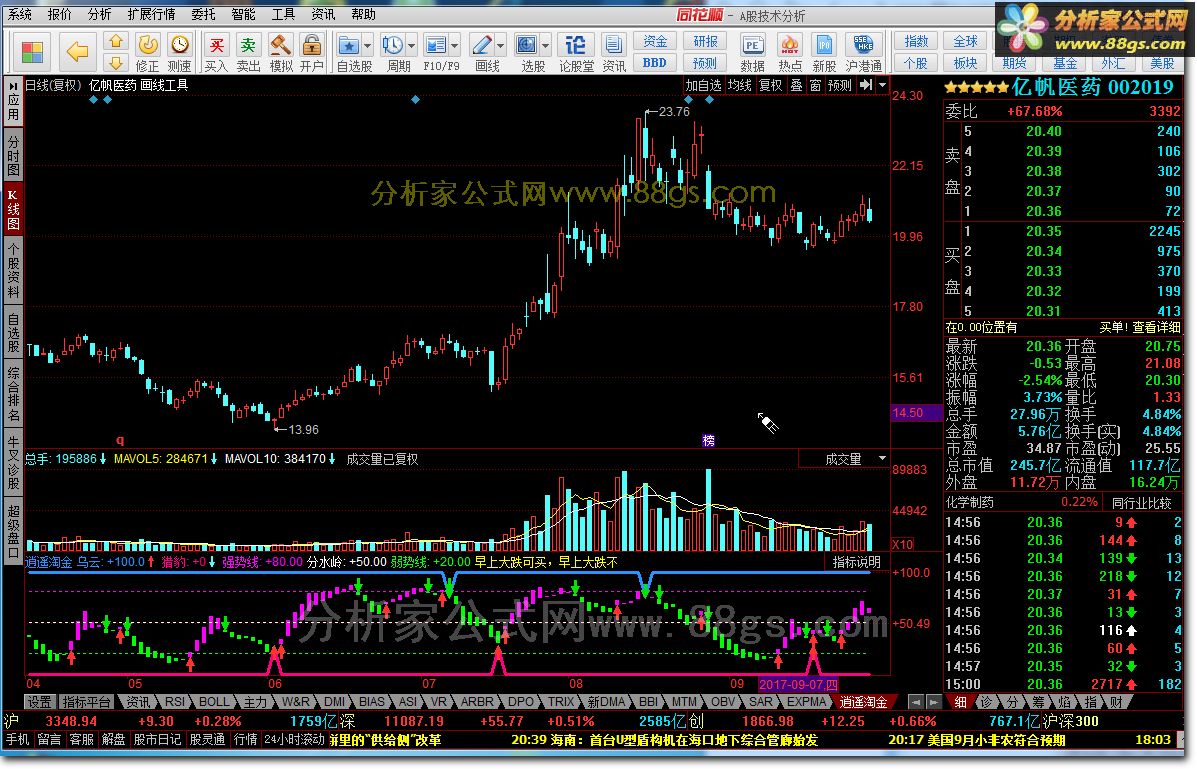
Task: Toggle 窗 window layout option
Action: point(815,85)
